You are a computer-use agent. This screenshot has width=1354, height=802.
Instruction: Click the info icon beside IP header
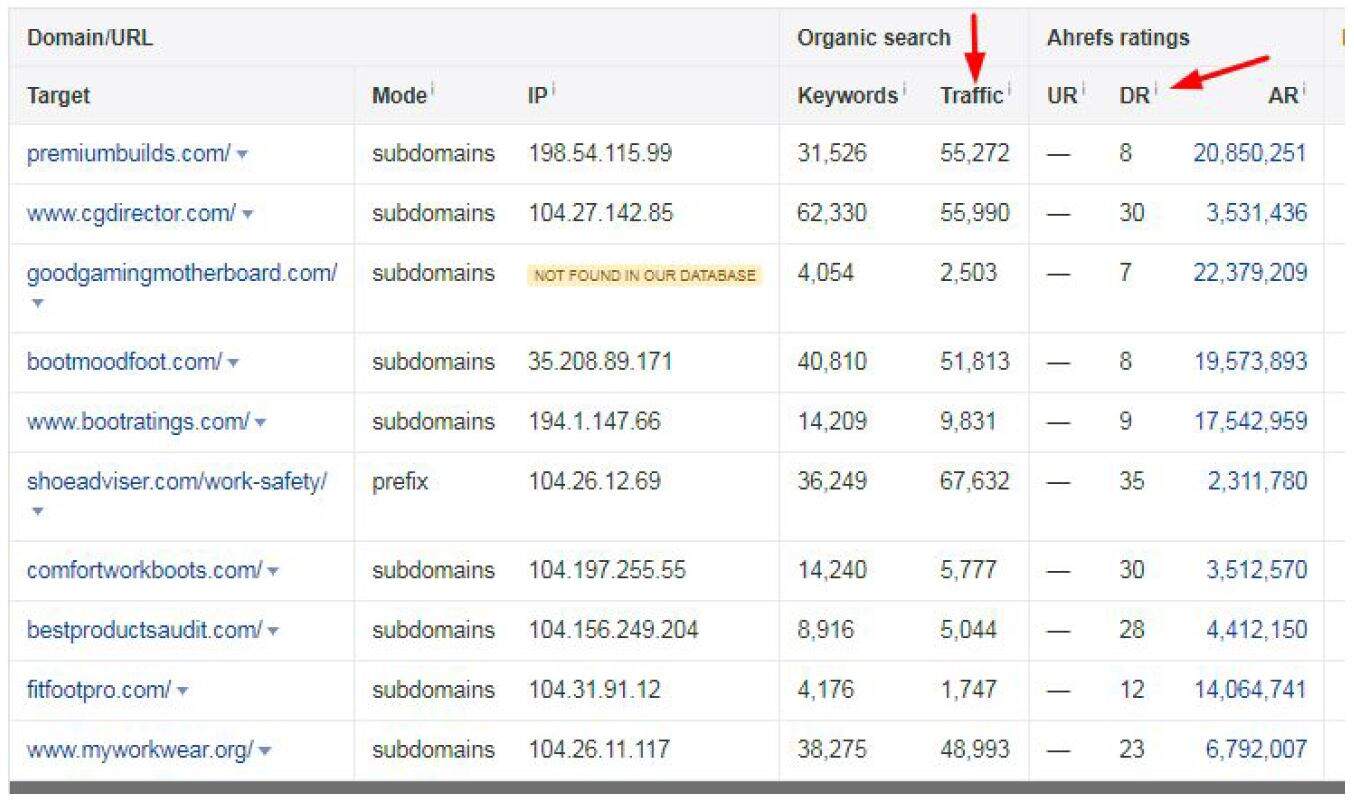(x=553, y=90)
